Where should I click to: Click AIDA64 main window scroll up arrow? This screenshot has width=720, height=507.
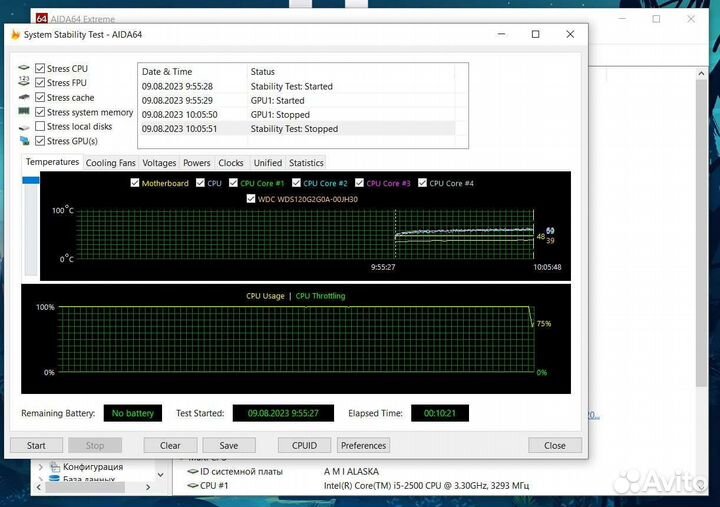coord(701,73)
